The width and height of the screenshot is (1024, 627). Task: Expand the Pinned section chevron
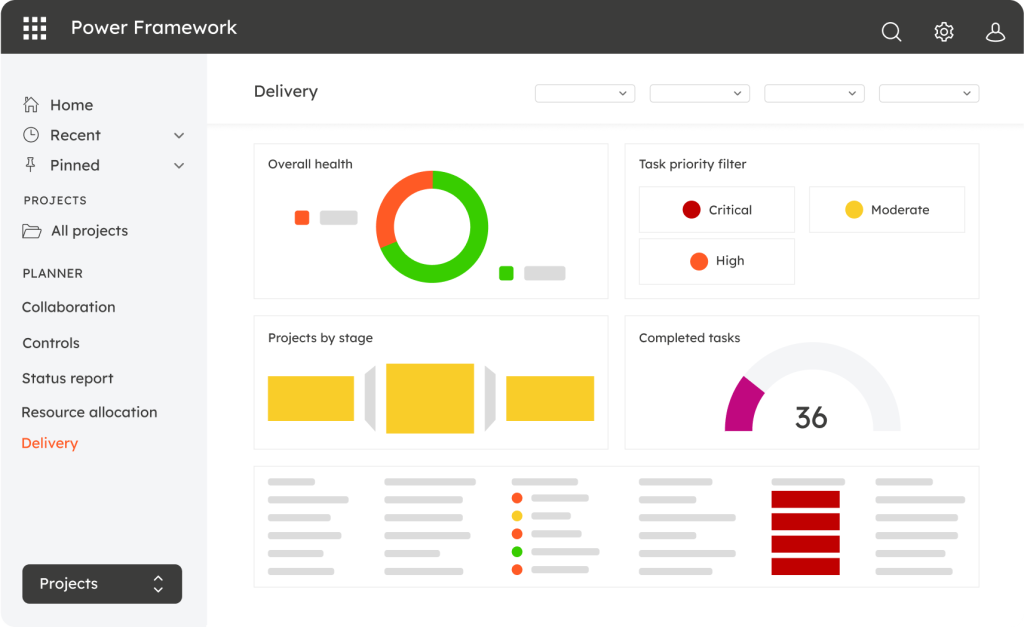(179, 166)
